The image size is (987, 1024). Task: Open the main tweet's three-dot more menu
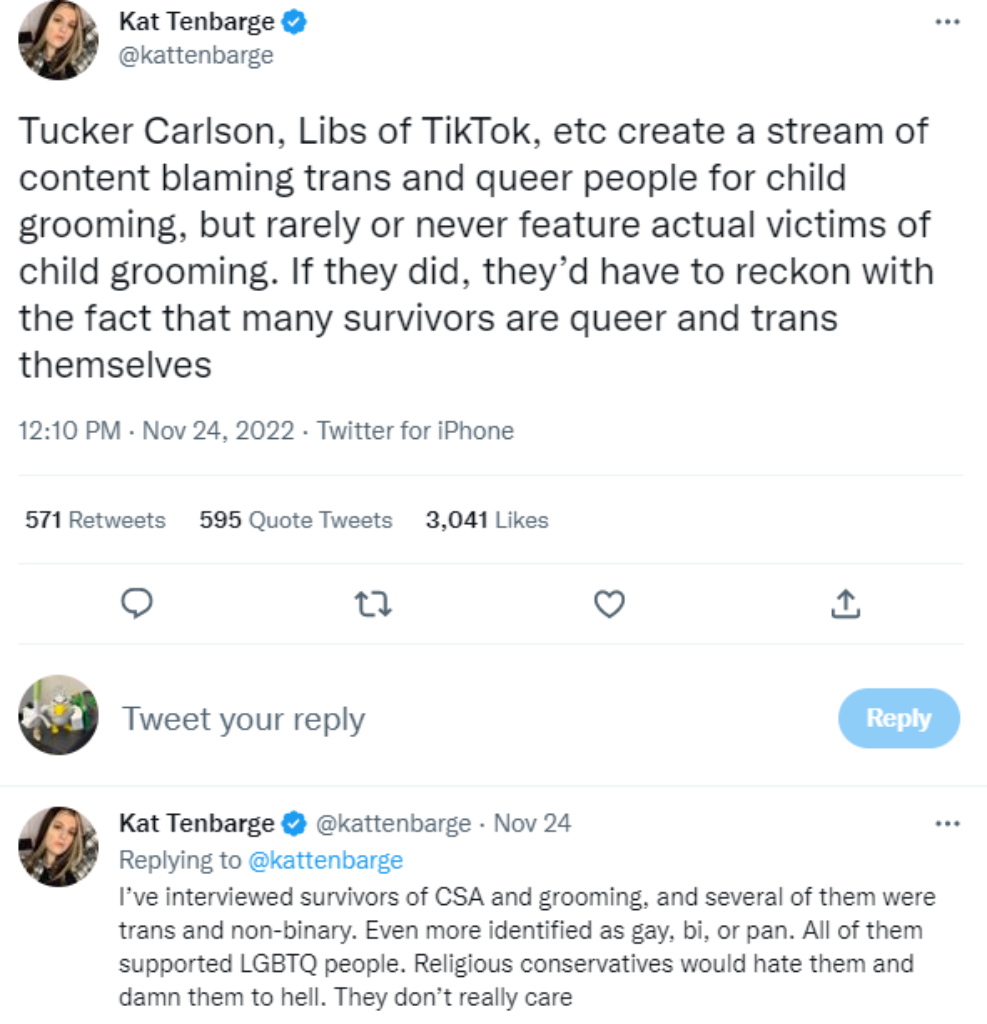coord(946,23)
